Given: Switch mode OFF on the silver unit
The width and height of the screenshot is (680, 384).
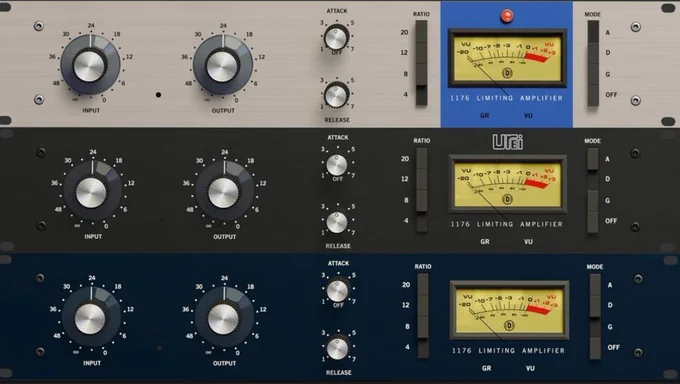Looking at the screenshot, I should pyautogui.click(x=593, y=95).
